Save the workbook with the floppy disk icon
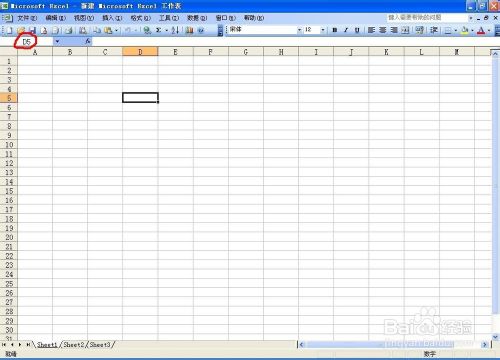The width and height of the screenshot is (500, 360). [x=32, y=30]
